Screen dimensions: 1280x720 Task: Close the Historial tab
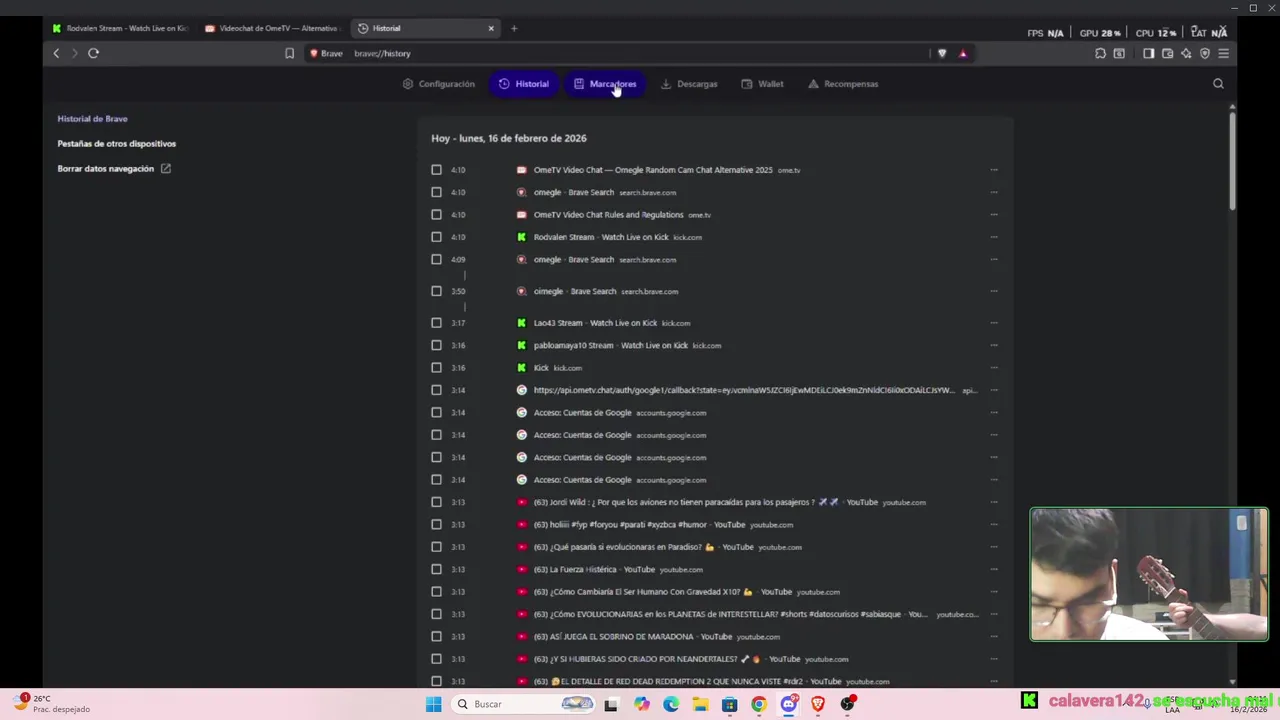click(491, 28)
